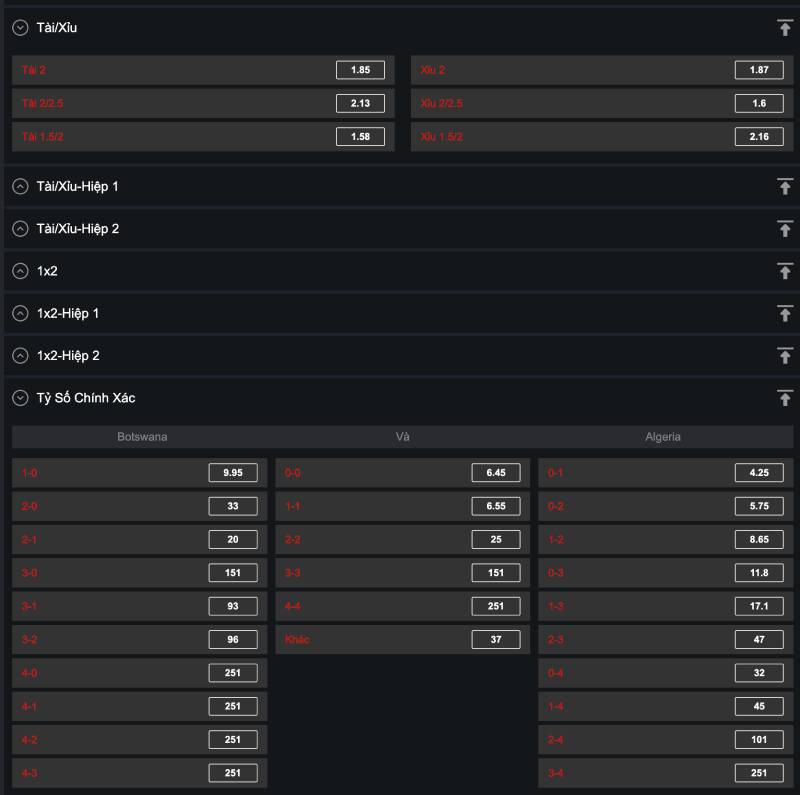The width and height of the screenshot is (800, 795).
Task: Pick Xỉu 2/2.5 odds 1.6
Action: click(759, 103)
